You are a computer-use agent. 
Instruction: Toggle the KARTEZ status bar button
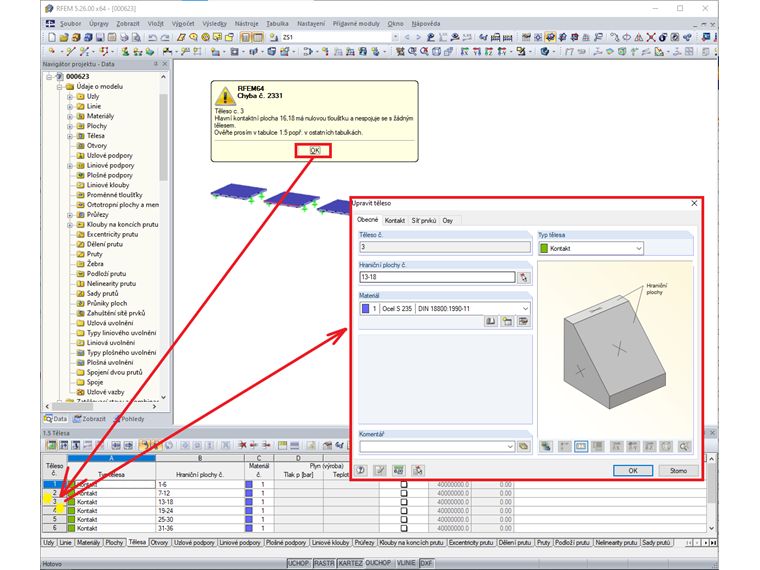(350, 563)
